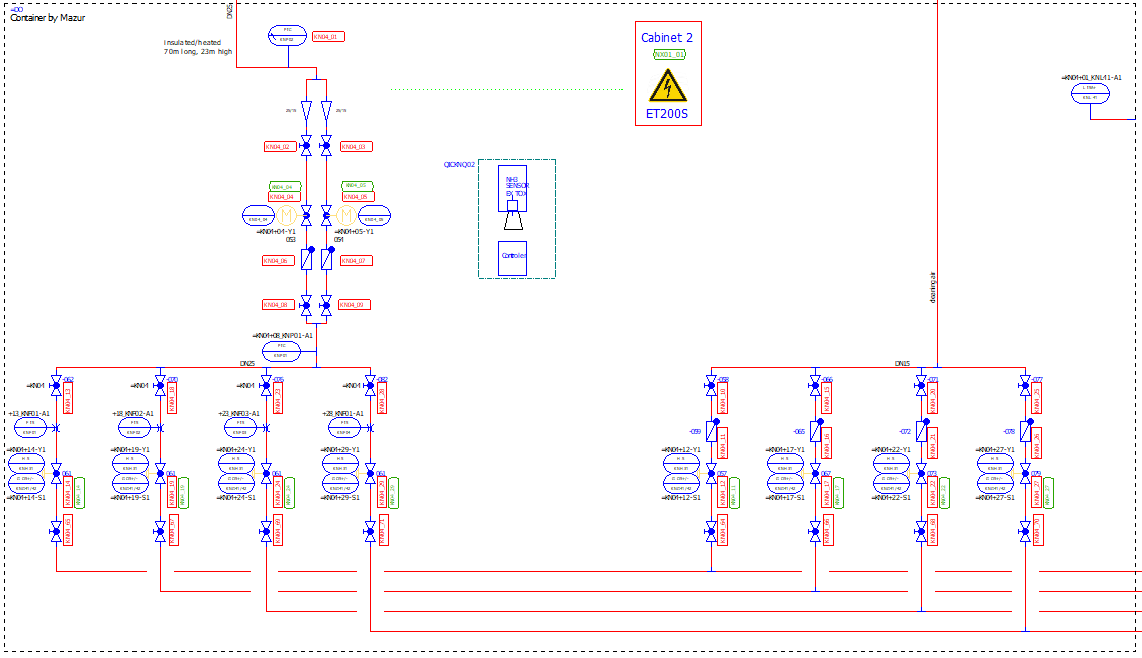Screen dimensions: 1142x658
Task: Select the valve beside tag KN04_02
Action: [x=307, y=146]
